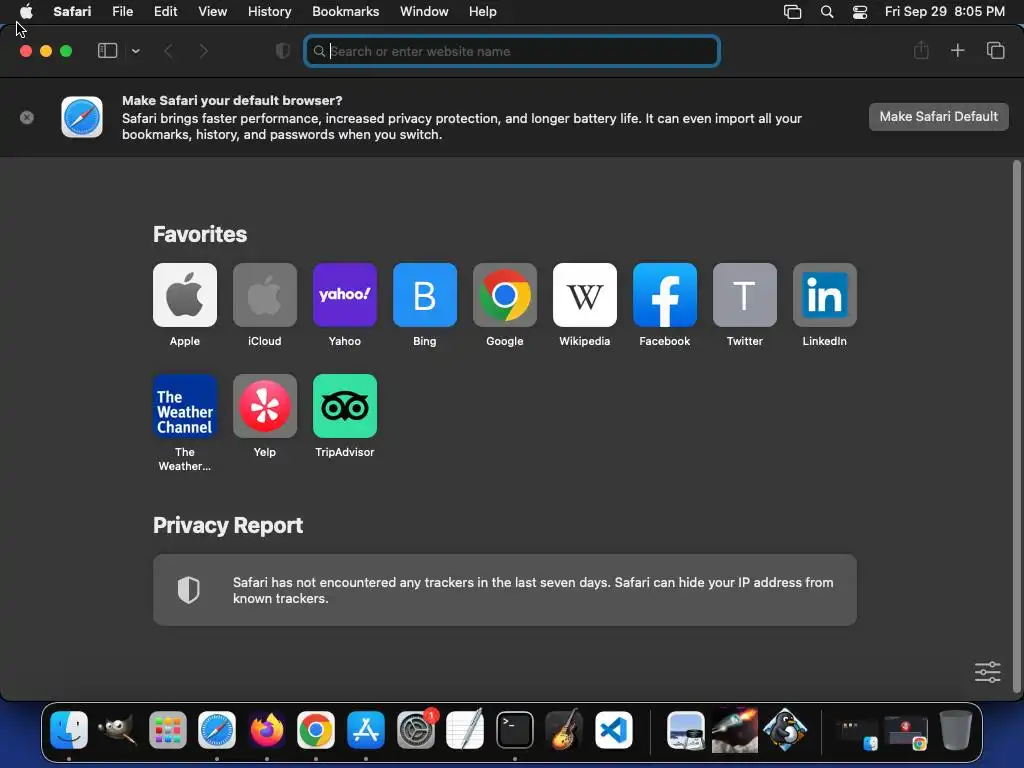Open Firefox from the Dock
Viewport: 1024px width, 768px height.
point(266,729)
